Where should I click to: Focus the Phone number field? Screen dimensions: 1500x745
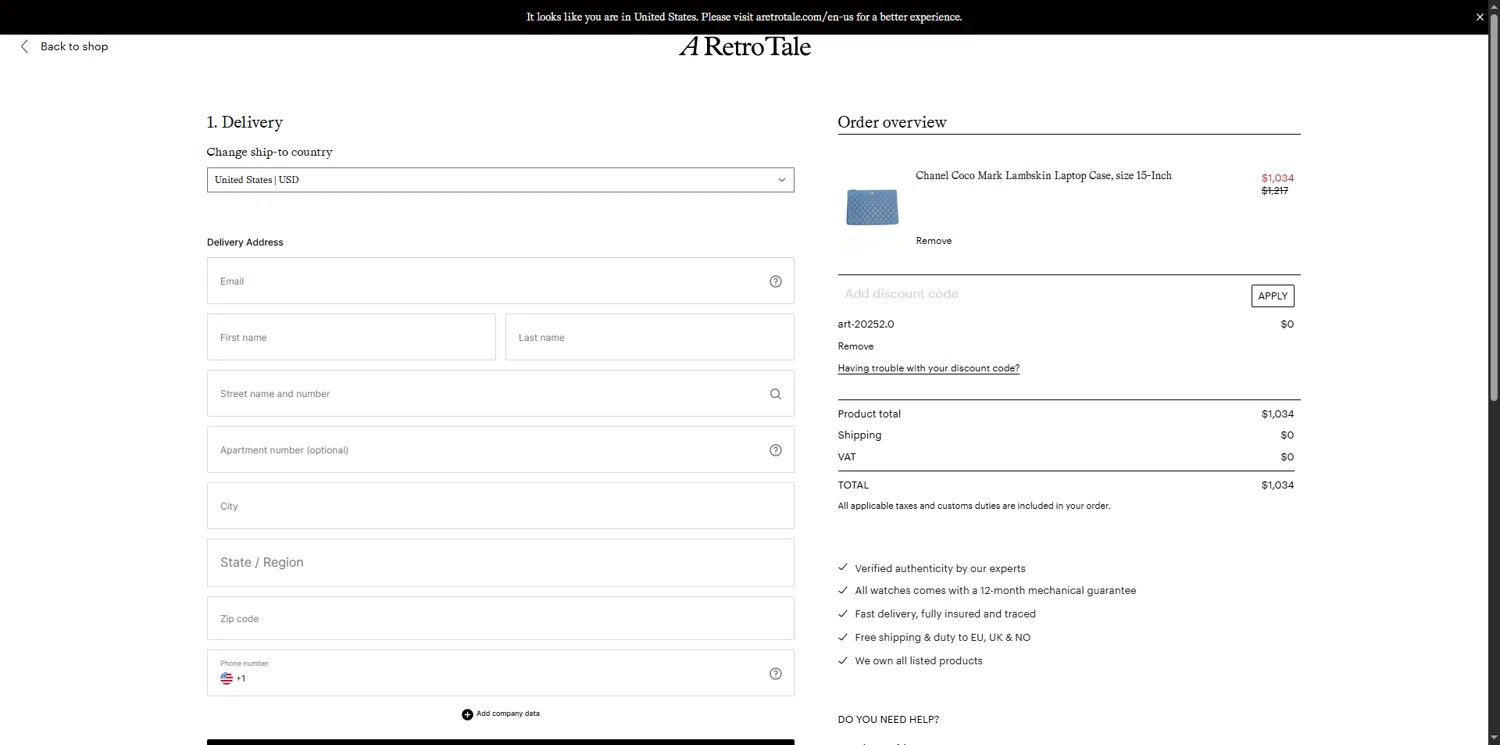pyautogui.click(x=500, y=673)
